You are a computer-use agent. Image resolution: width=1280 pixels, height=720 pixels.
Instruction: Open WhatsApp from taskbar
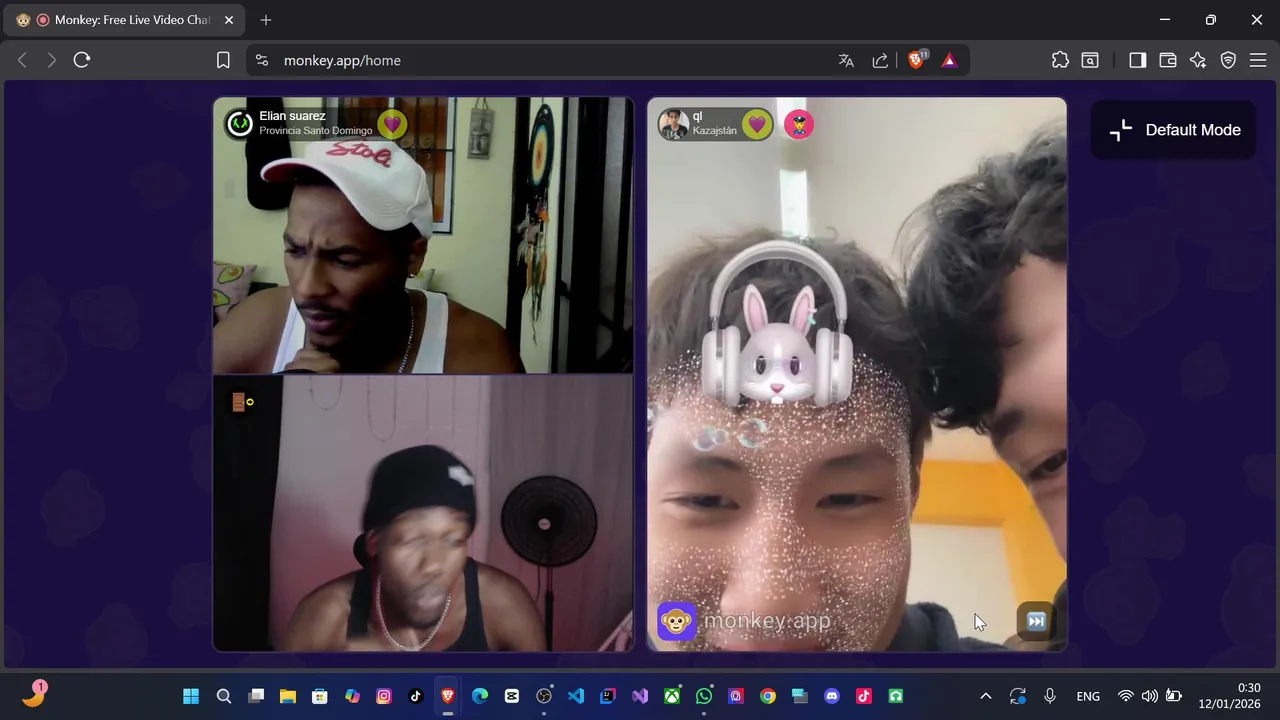704,696
